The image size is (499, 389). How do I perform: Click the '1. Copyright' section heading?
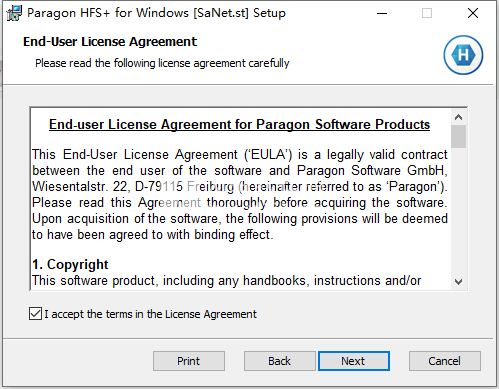pos(70,264)
